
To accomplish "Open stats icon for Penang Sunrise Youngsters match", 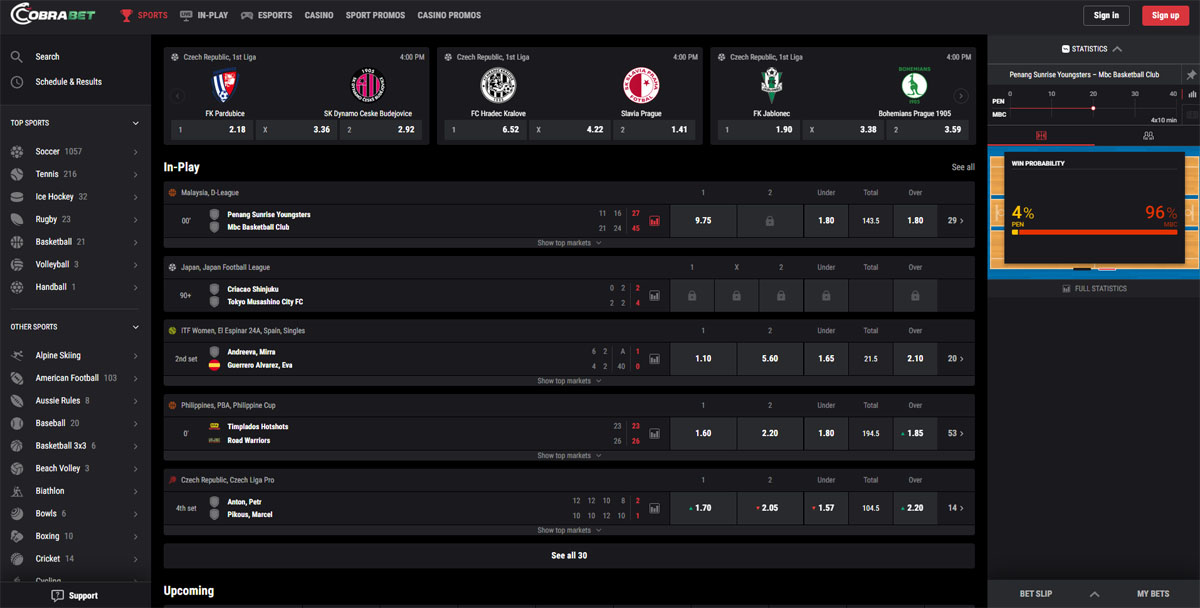I will pos(655,221).
